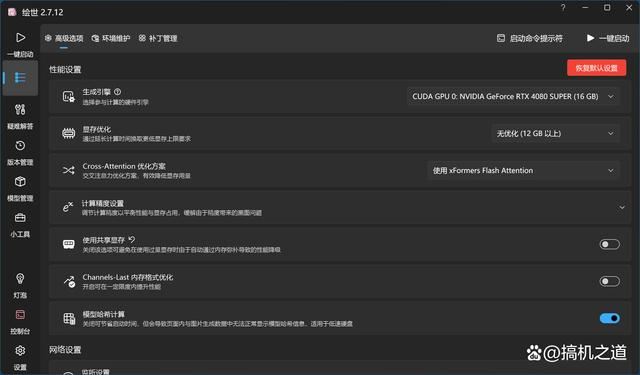Switch to the 环境维护 tab
Image resolution: width=640 pixels, height=375 pixels.
point(111,38)
